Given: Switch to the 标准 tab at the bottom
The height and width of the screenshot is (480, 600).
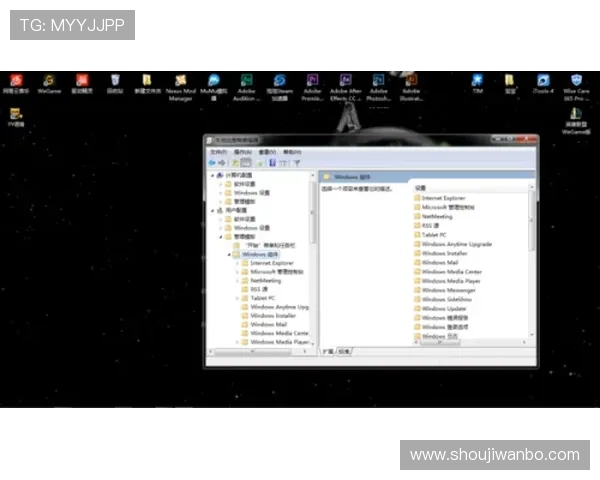Looking at the screenshot, I should point(344,352).
